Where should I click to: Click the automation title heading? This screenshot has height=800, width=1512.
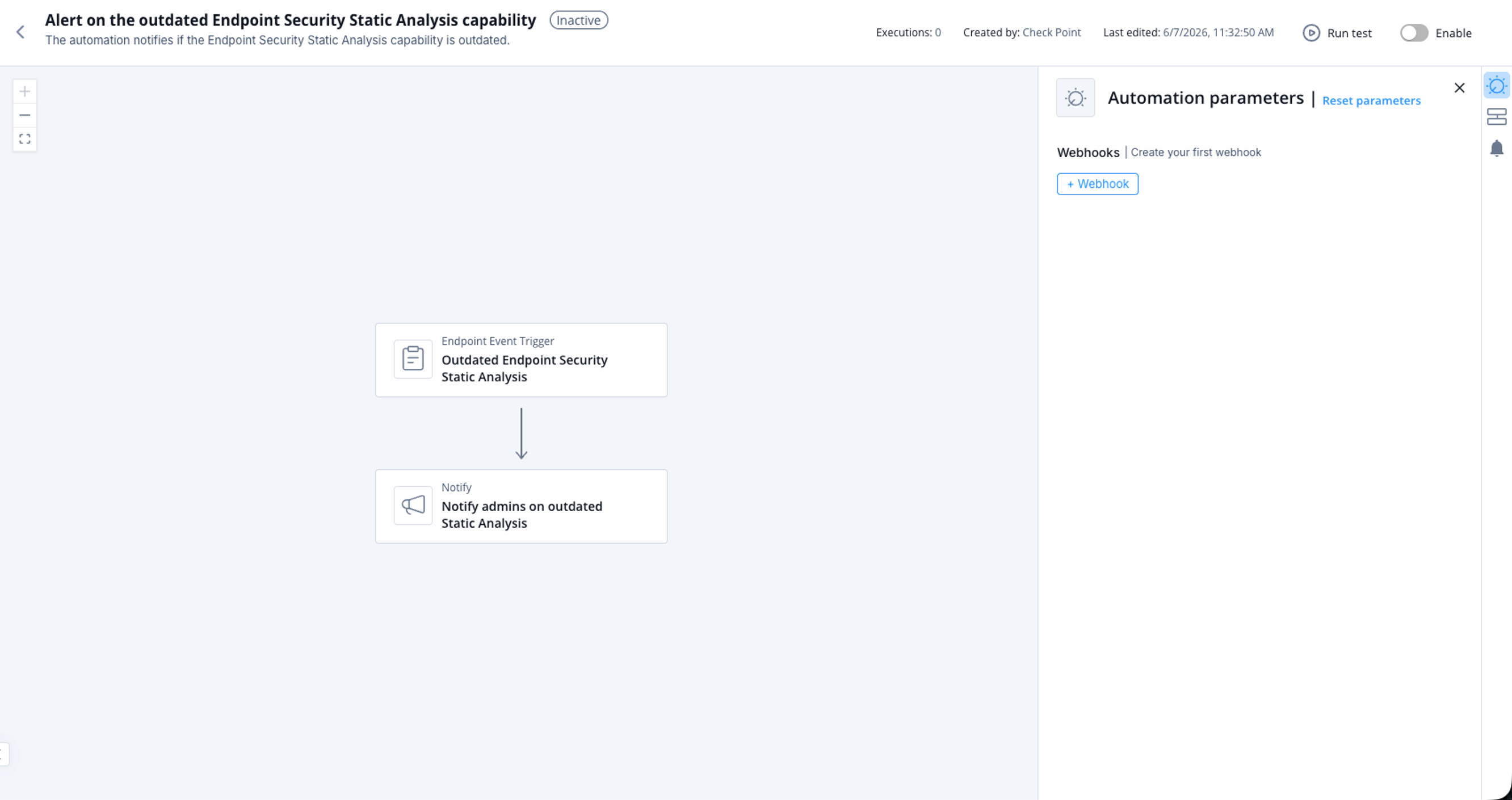[291, 20]
